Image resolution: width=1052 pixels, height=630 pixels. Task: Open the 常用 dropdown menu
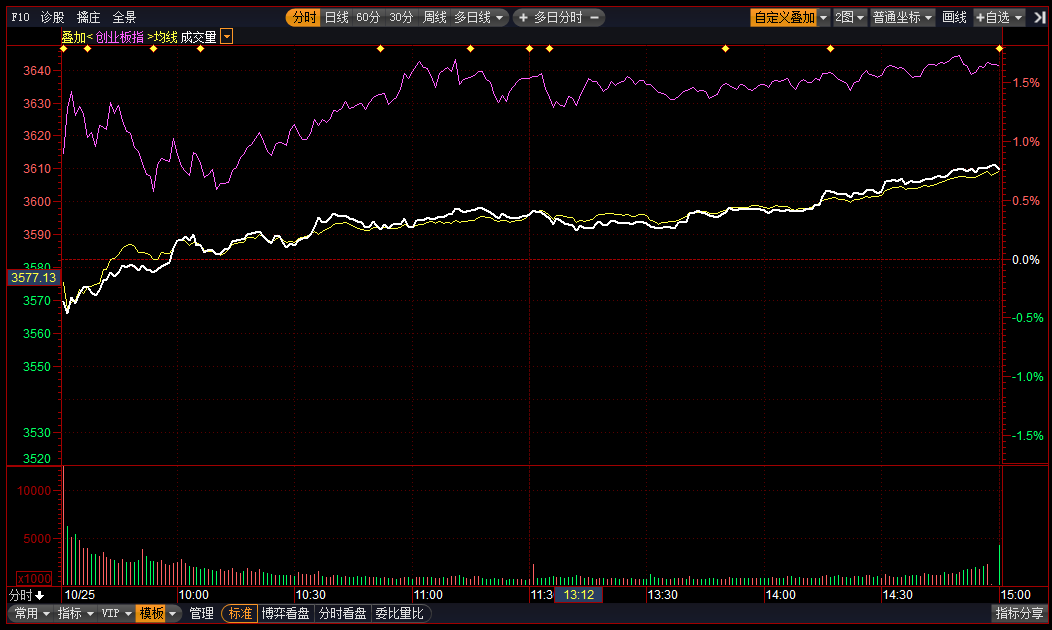point(32,613)
